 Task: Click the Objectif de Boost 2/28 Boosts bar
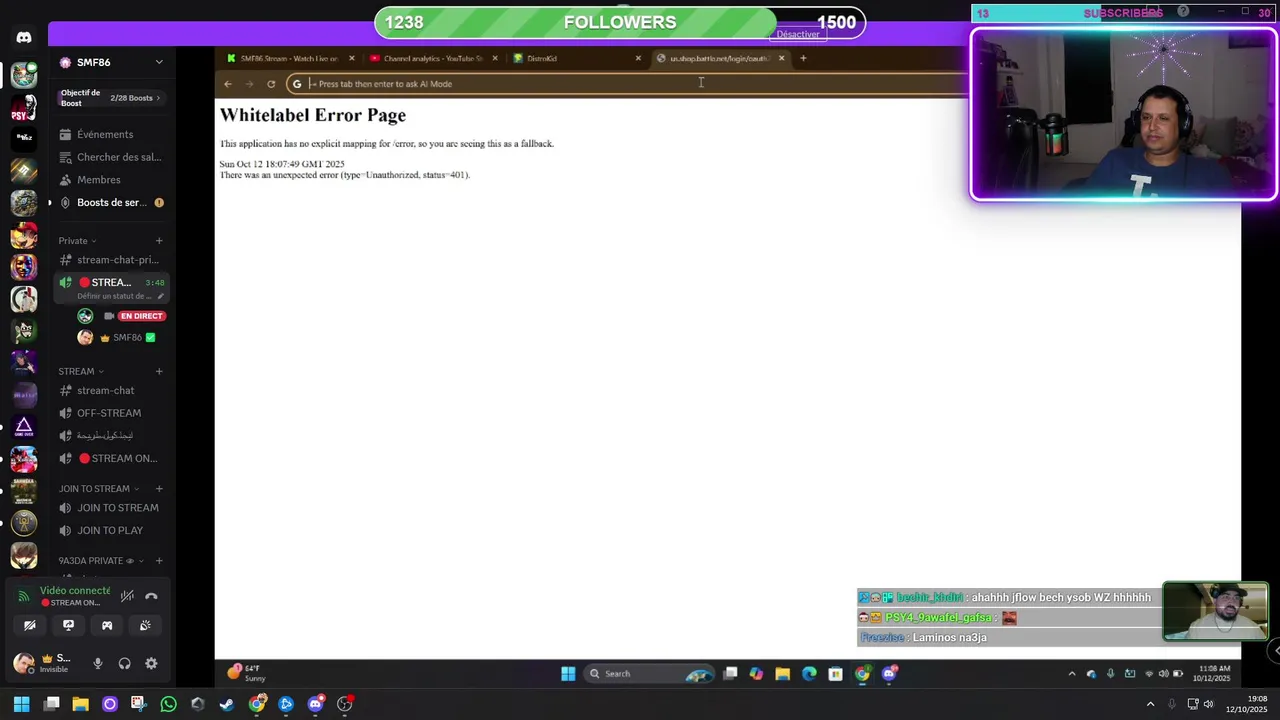110,98
